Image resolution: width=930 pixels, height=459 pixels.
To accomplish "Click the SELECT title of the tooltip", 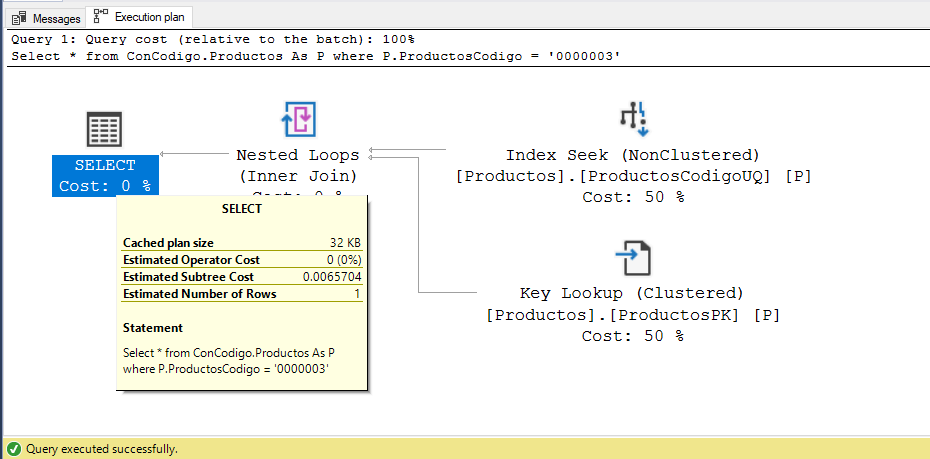I will pos(241,209).
